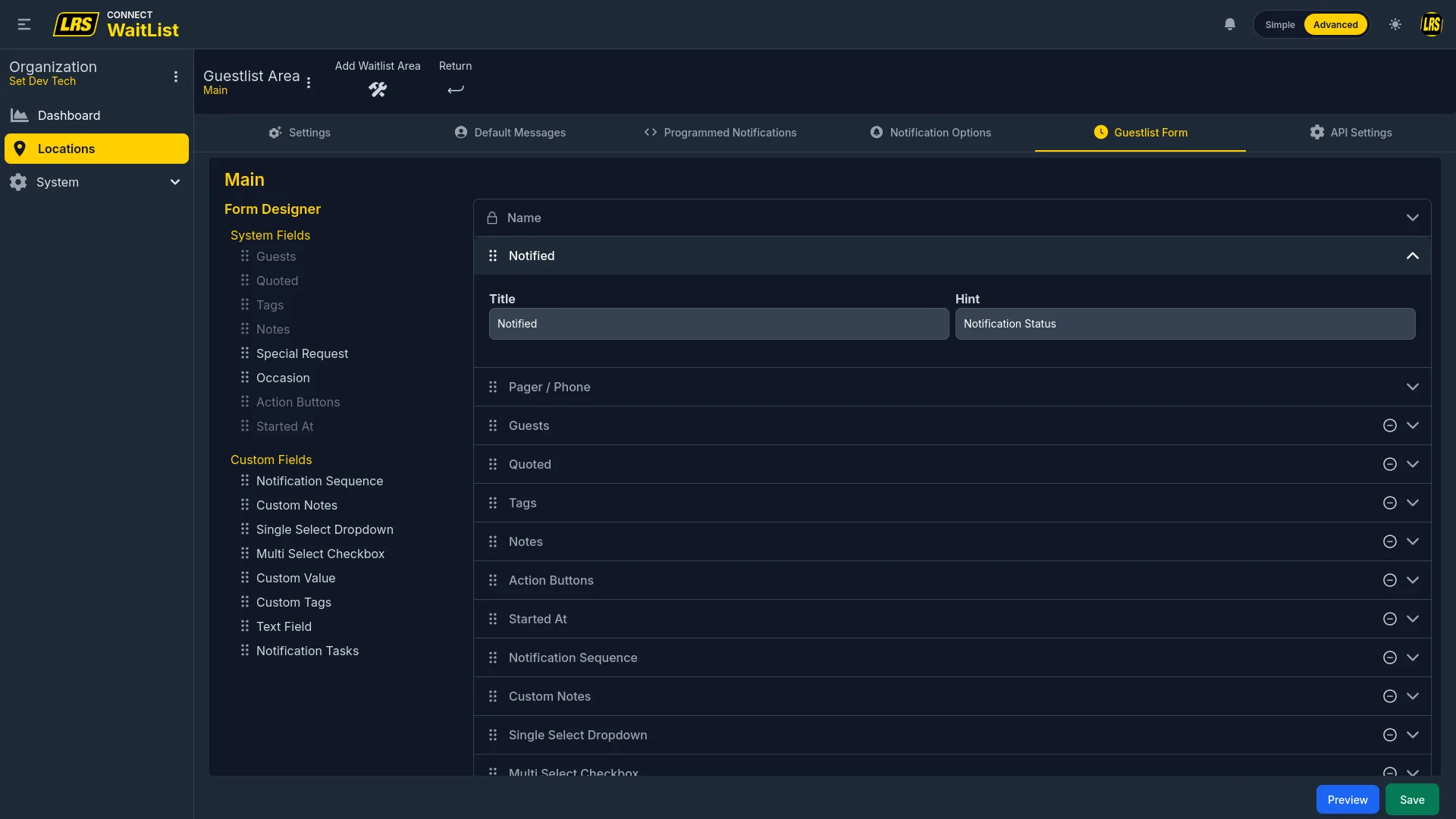Select Custom Value in Custom Fields
The width and height of the screenshot is (1456, 819).
click(x=296, y=578)
